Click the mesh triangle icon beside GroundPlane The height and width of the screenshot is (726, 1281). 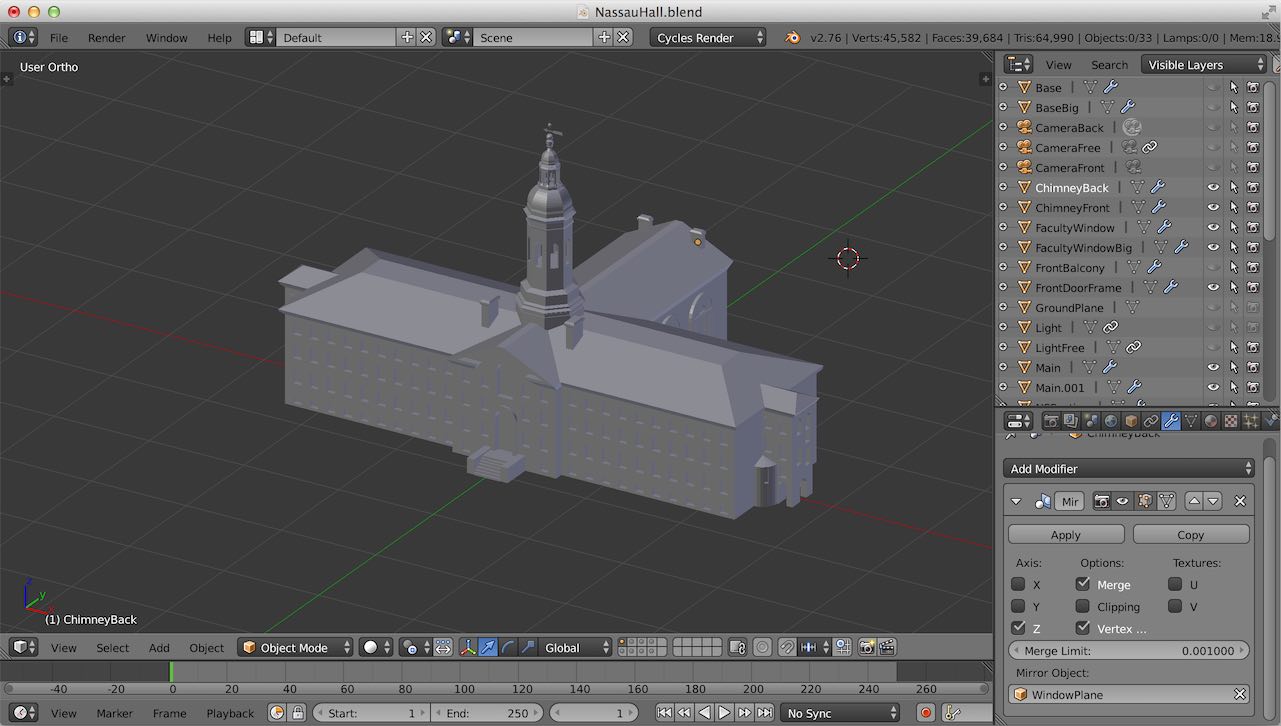point(1132,307)
